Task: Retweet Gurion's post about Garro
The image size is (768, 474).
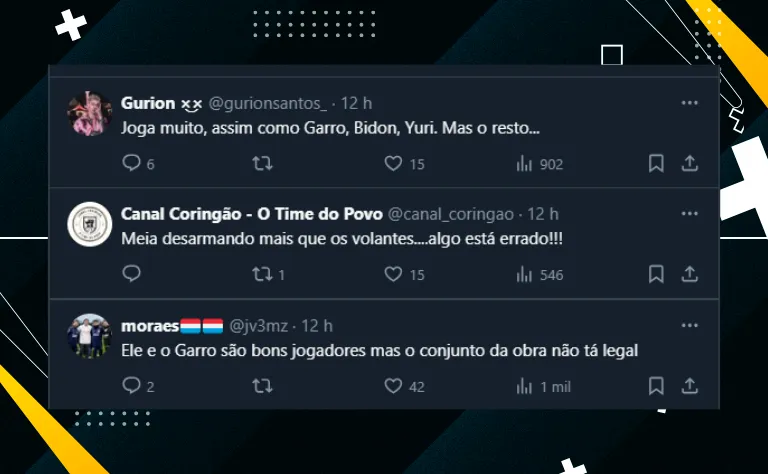Action: pos(263,163)
